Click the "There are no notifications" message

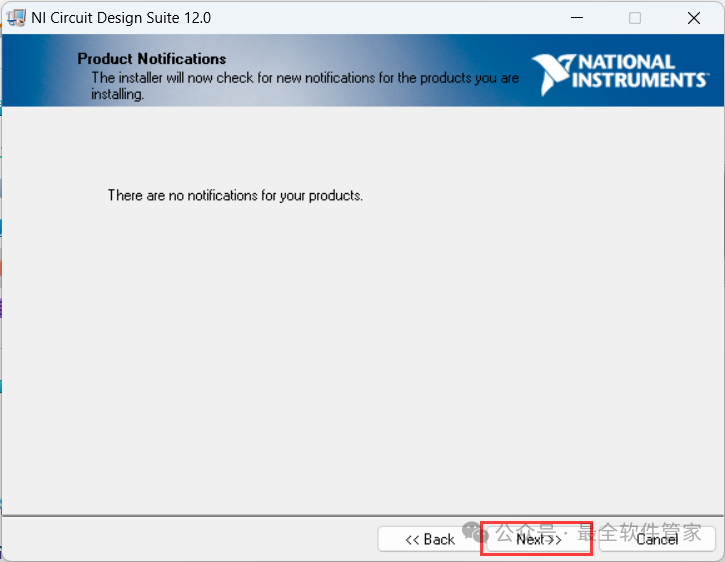click(235, 196)
